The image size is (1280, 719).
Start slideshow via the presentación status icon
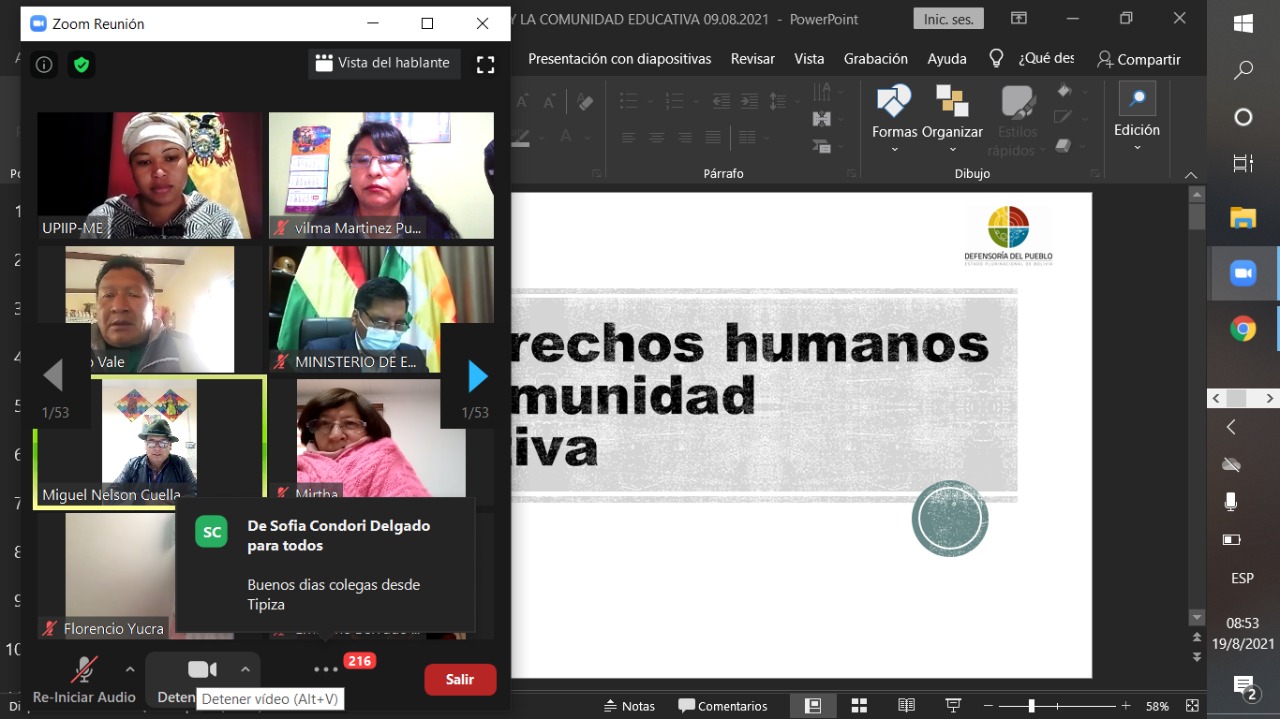point(953,705)
